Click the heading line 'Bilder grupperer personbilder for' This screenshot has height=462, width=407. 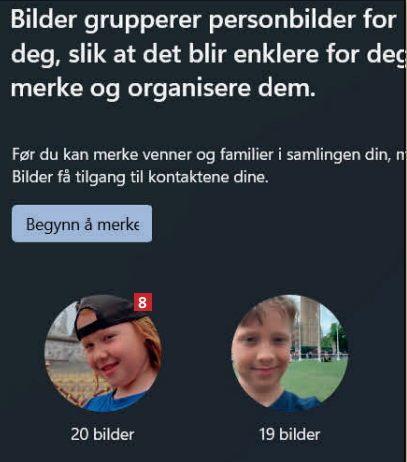(204, 21)
